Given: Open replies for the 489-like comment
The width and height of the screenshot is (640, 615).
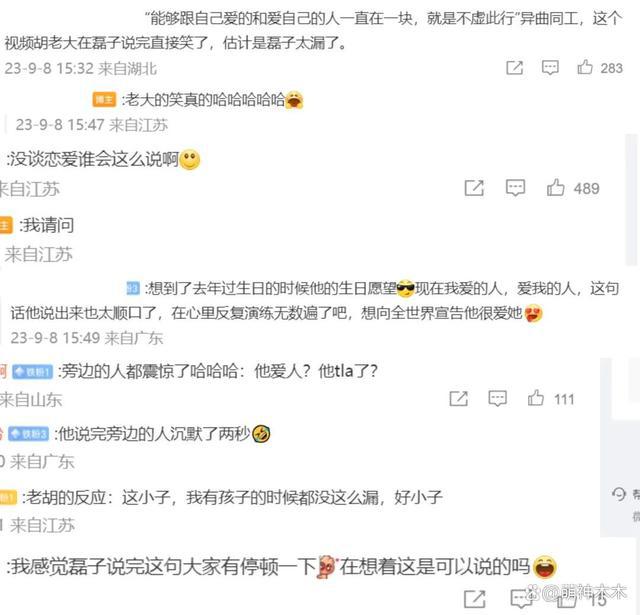Looking at the screenshot, I should point(516,188).
